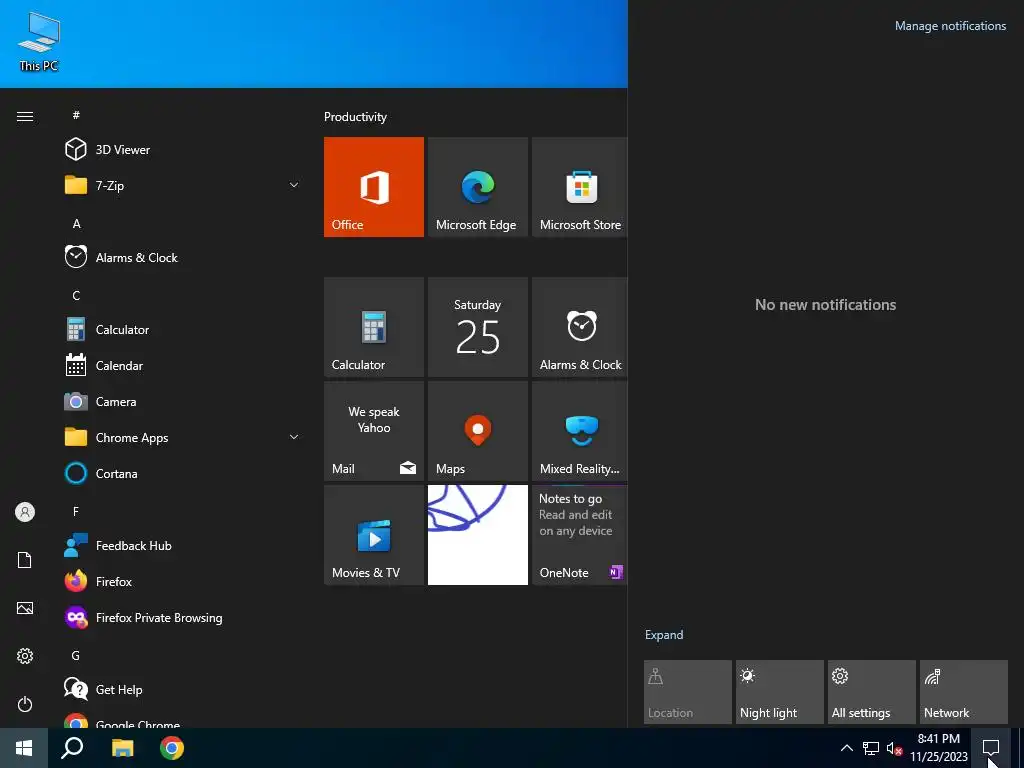The height and width of the screenshot is (768, 1024).
Task: Launch Firefox from the app list
Action: click(x=183, y=581)
